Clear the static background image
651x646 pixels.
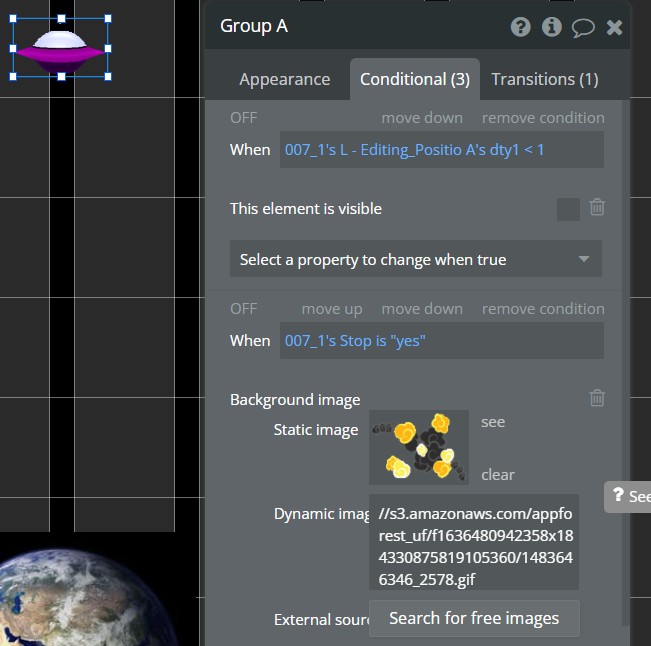click(x=497, y=475)
